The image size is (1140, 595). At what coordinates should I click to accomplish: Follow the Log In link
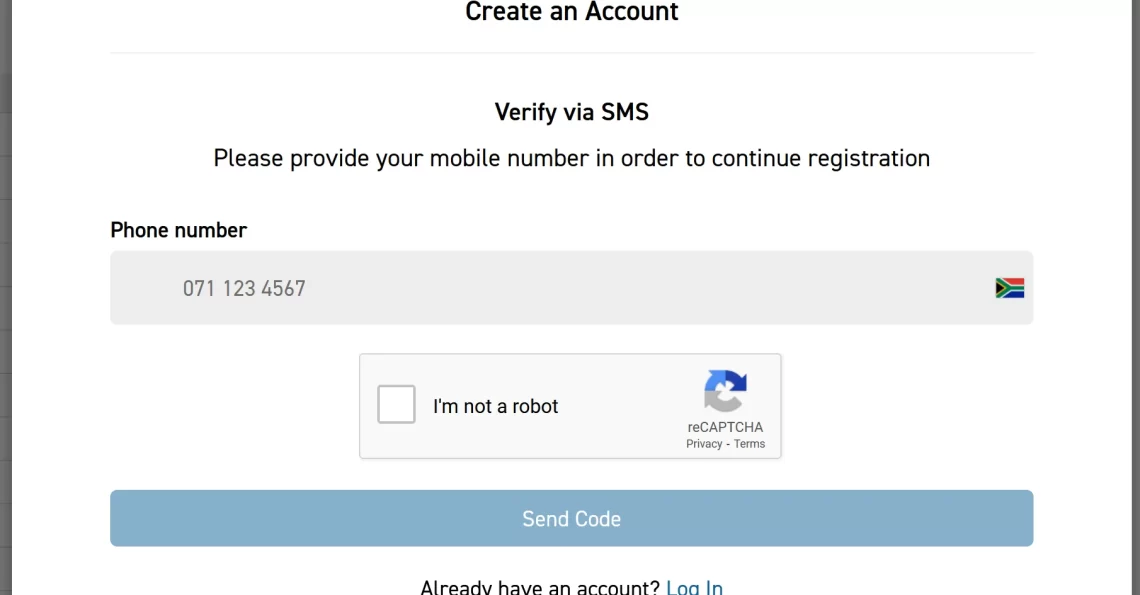694,587
